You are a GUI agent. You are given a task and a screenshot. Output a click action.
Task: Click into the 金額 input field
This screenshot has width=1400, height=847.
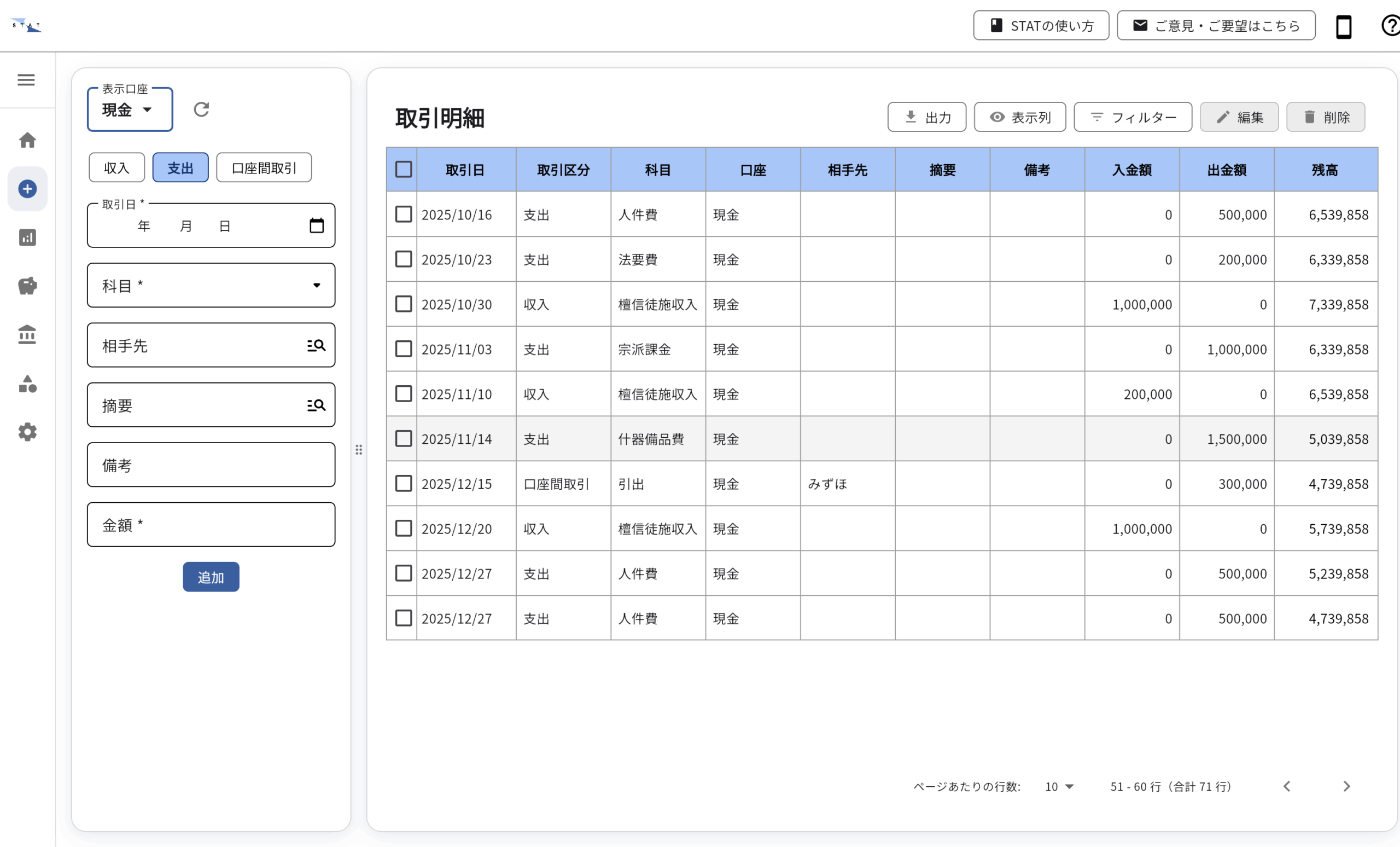(x=211, y=525)
